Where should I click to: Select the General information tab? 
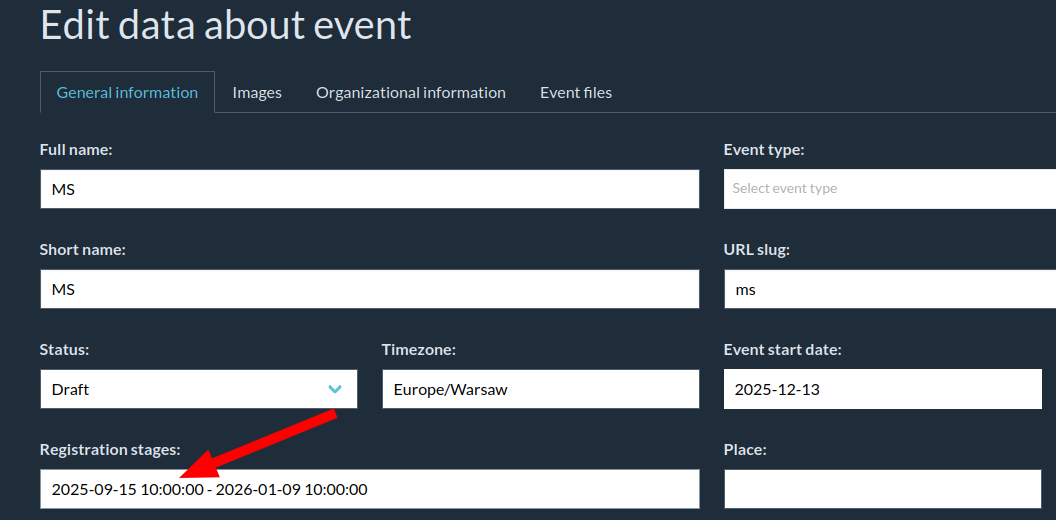tap(127, 92)
